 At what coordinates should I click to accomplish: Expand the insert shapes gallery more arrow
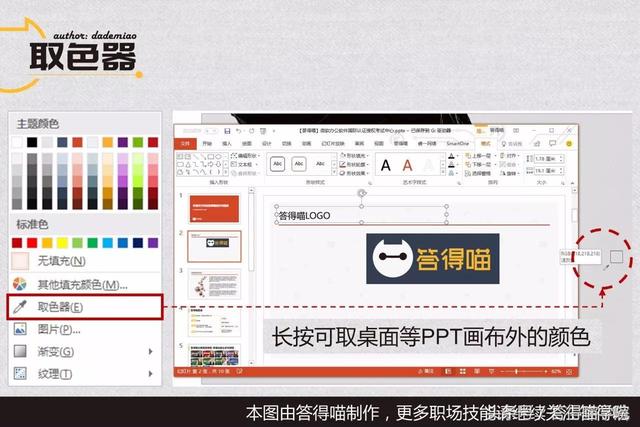[226, 173]
